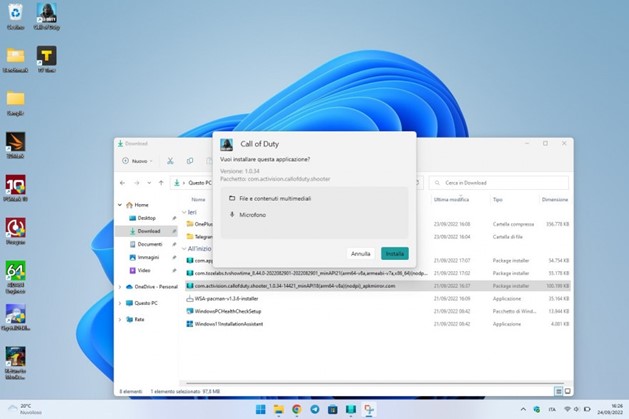629x419 pixels.
Task: Click the Cut scissors icon in Explorer toolbar
Action: tap(170, 161)
